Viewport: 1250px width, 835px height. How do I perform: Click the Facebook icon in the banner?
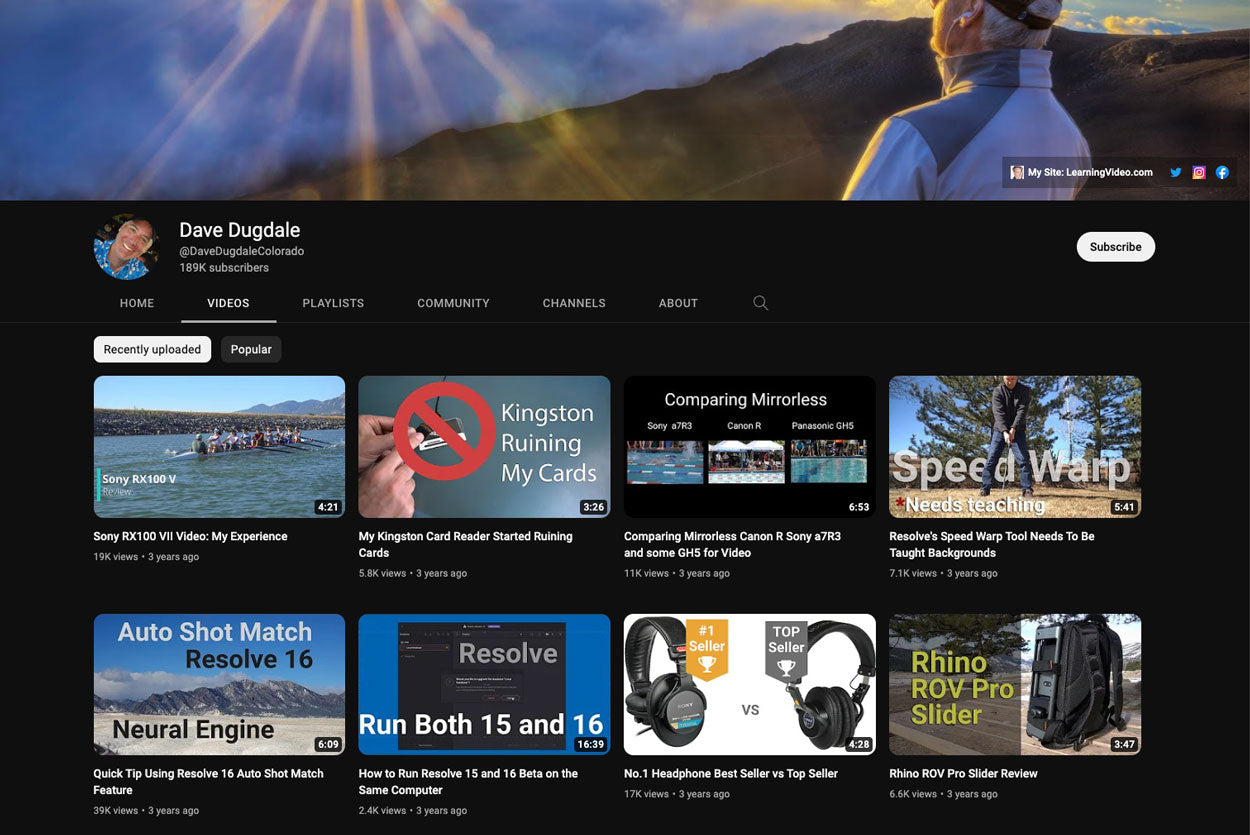click(x=1222, y=172)
